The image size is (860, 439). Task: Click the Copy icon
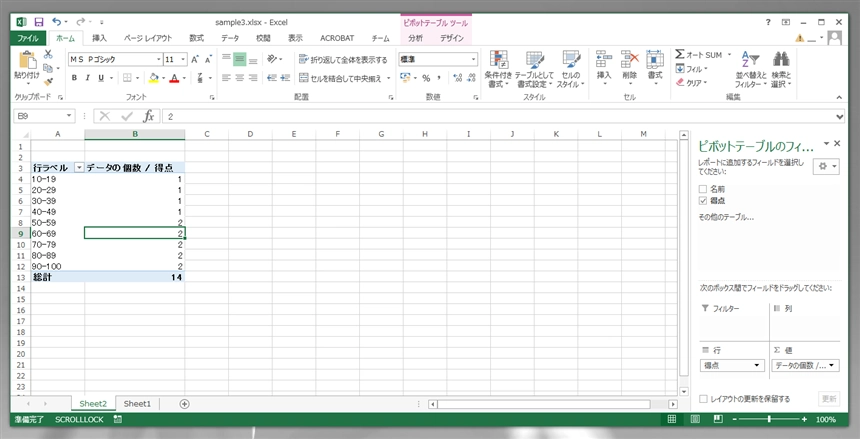[x=48, y=68]
